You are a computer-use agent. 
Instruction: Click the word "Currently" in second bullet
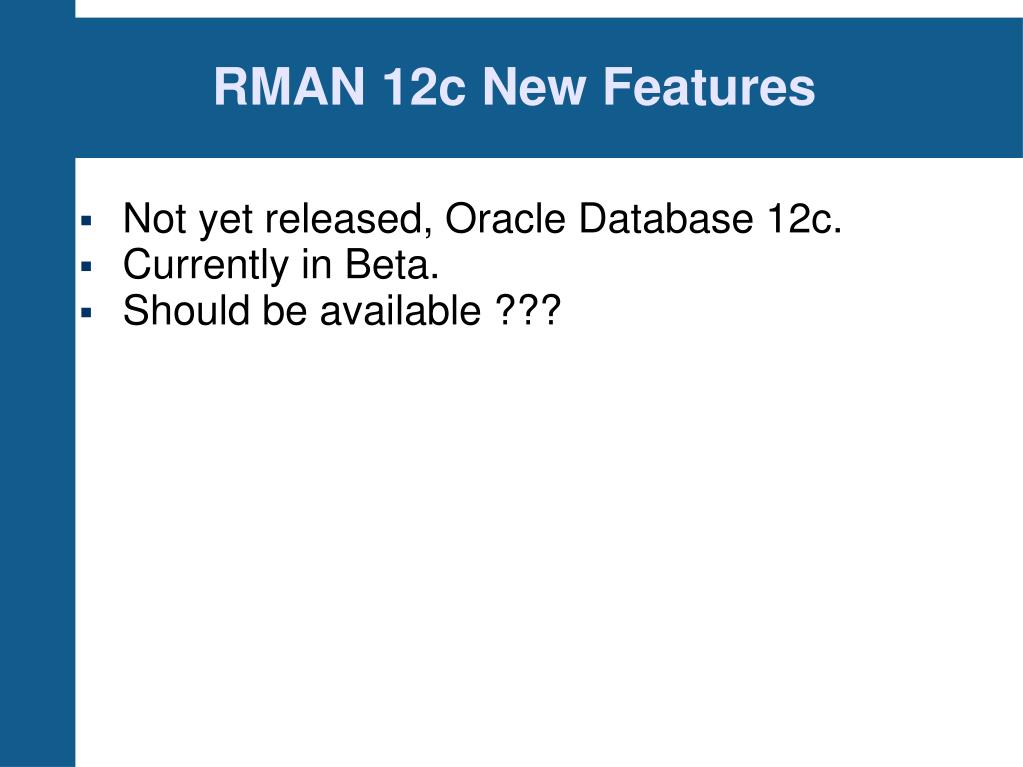[206, 265]
